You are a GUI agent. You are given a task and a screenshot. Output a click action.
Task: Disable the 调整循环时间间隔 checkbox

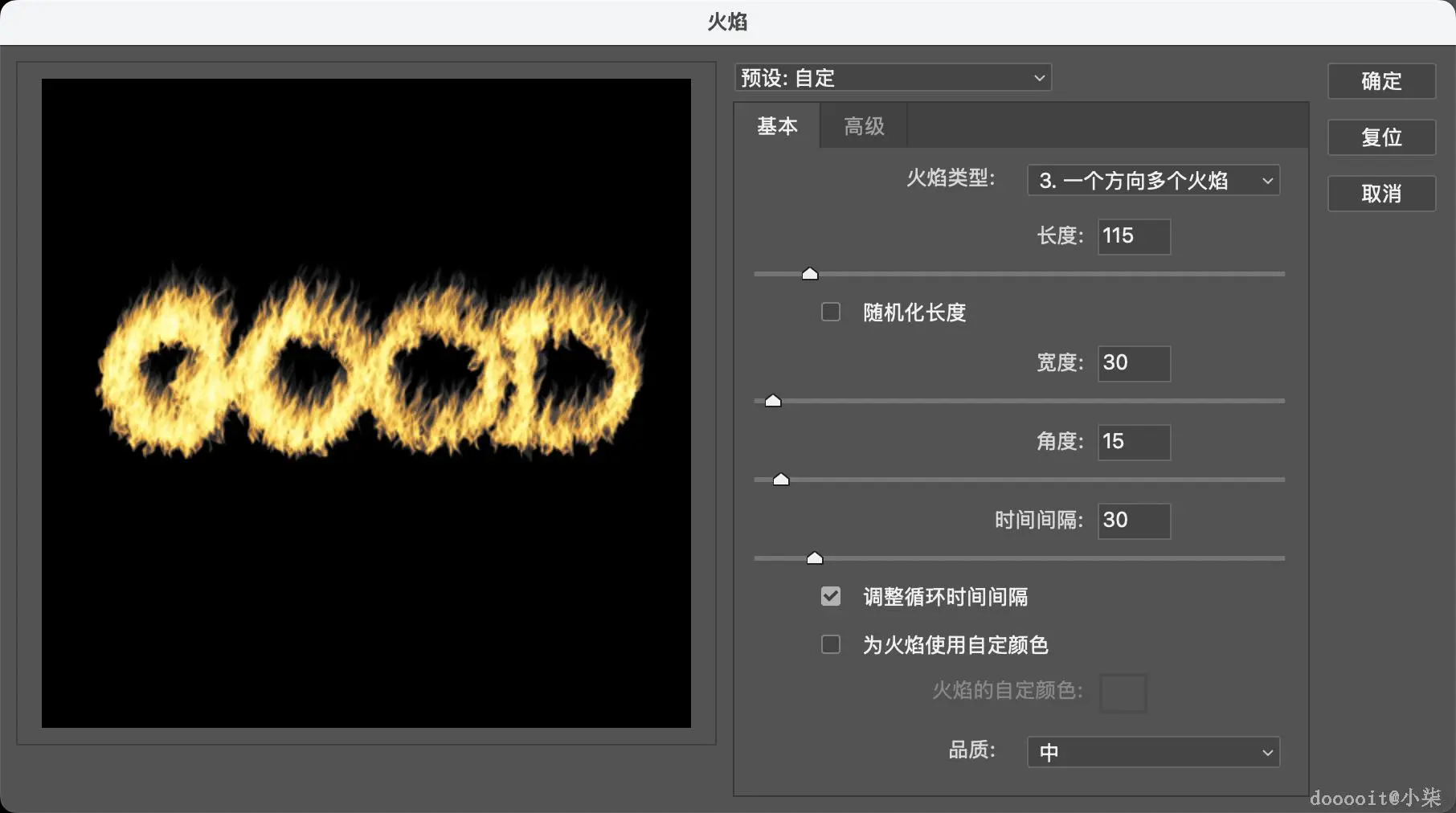coord(830,596)
